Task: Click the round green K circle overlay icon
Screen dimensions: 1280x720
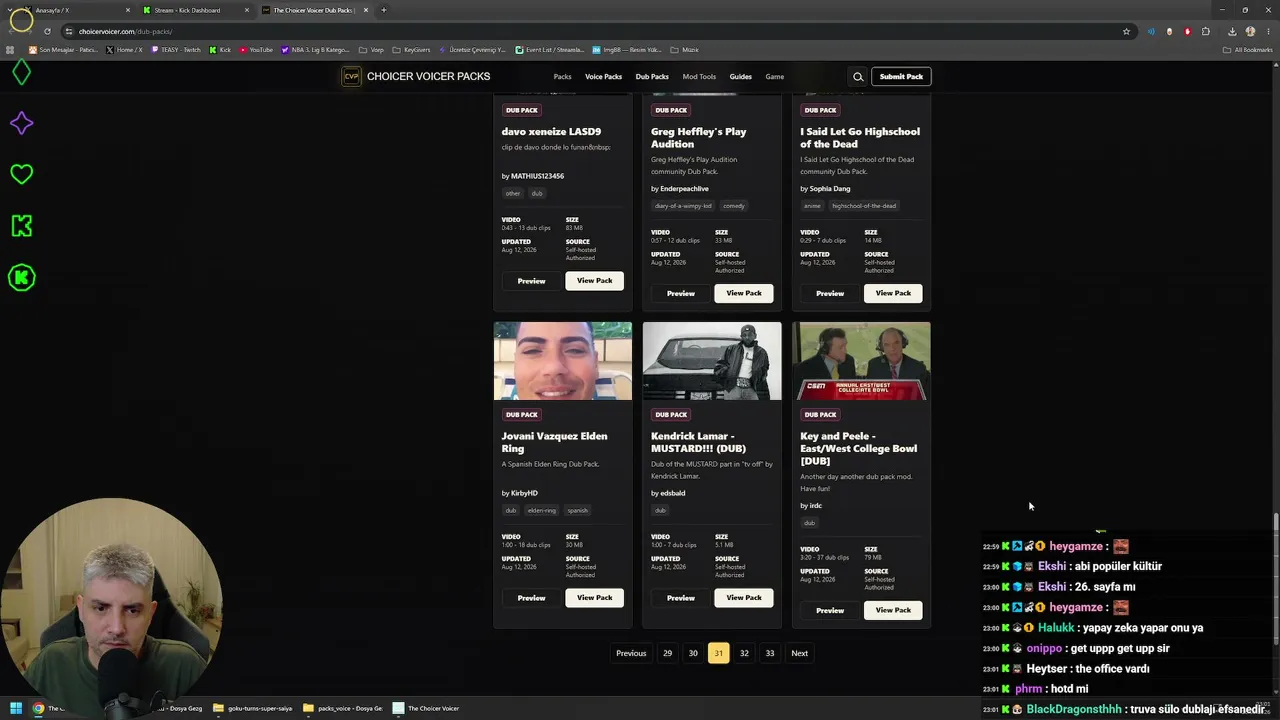Action: (21, 277)
